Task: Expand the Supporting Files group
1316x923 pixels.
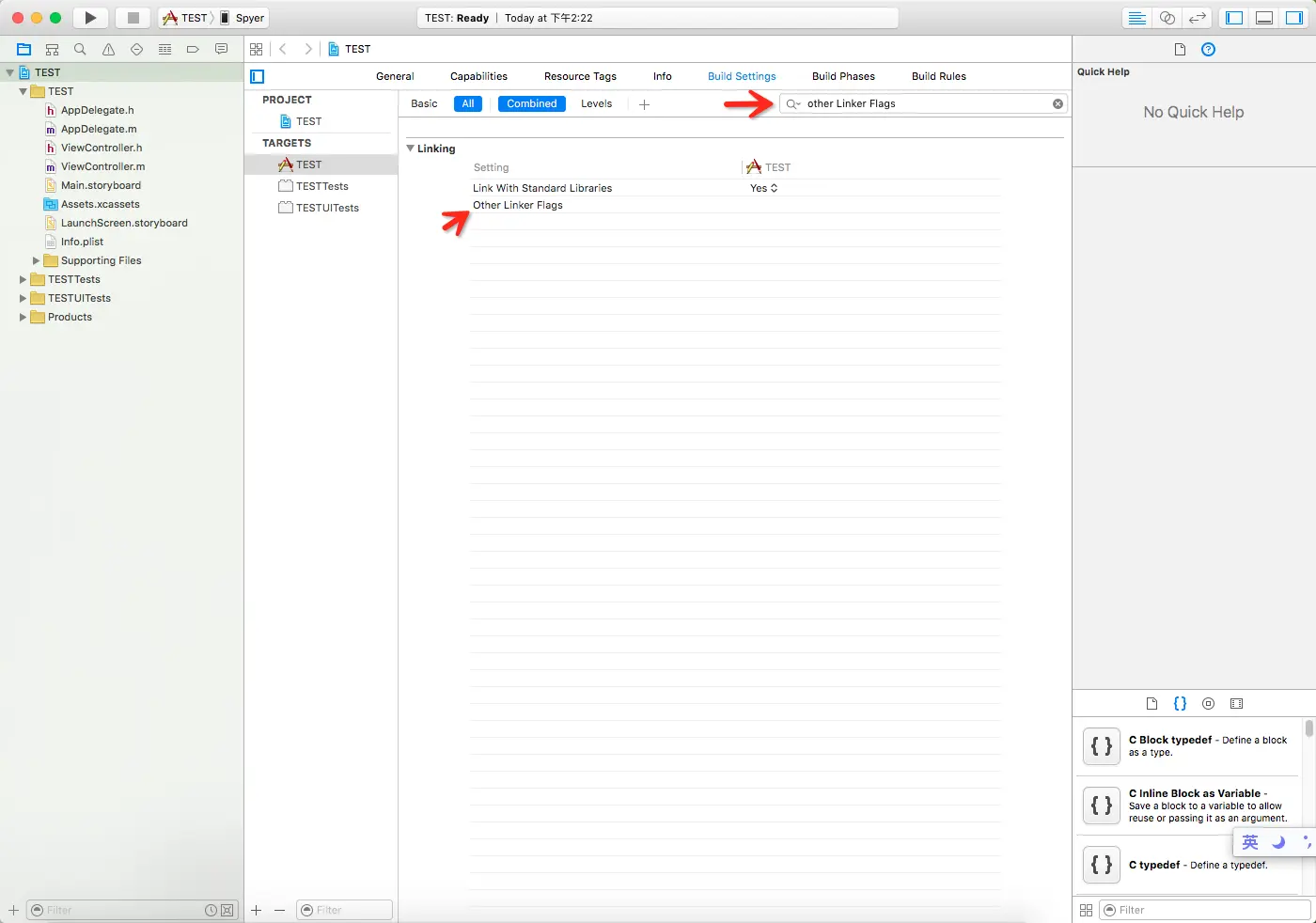Action: (36, 260)
